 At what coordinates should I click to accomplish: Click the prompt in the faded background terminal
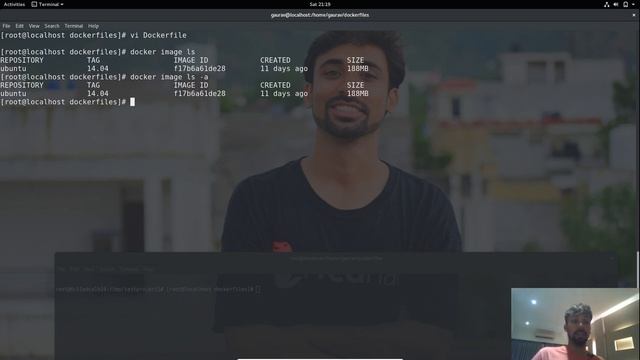[158, 289]
